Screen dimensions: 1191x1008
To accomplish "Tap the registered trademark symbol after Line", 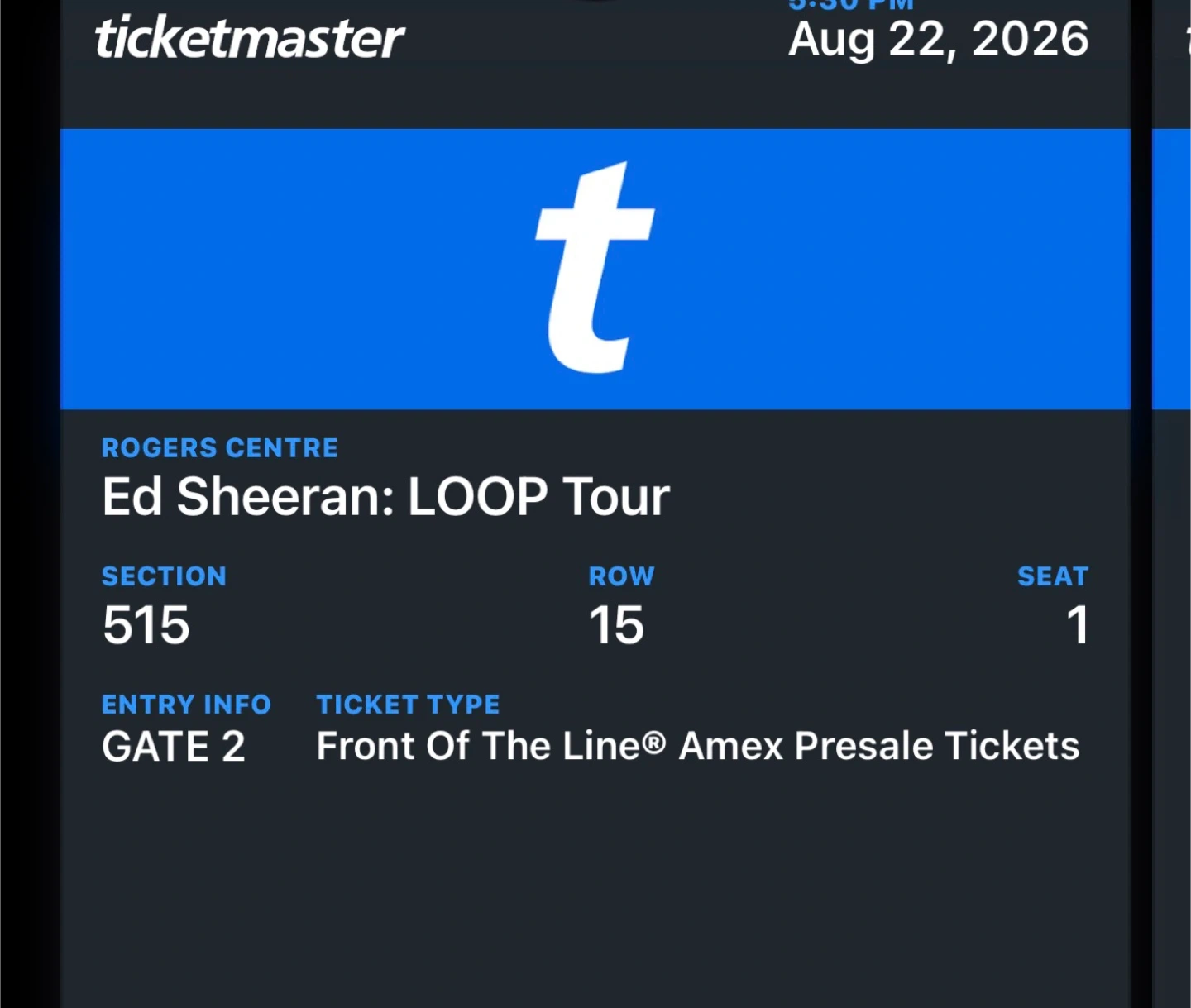I will [x=653, y=743].
